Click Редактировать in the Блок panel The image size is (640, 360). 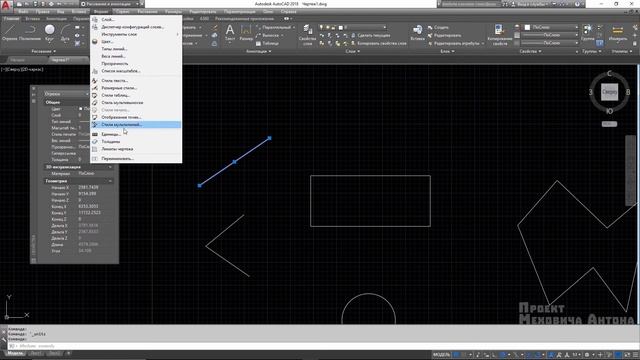pyautogui.click(x=444, y=35)
